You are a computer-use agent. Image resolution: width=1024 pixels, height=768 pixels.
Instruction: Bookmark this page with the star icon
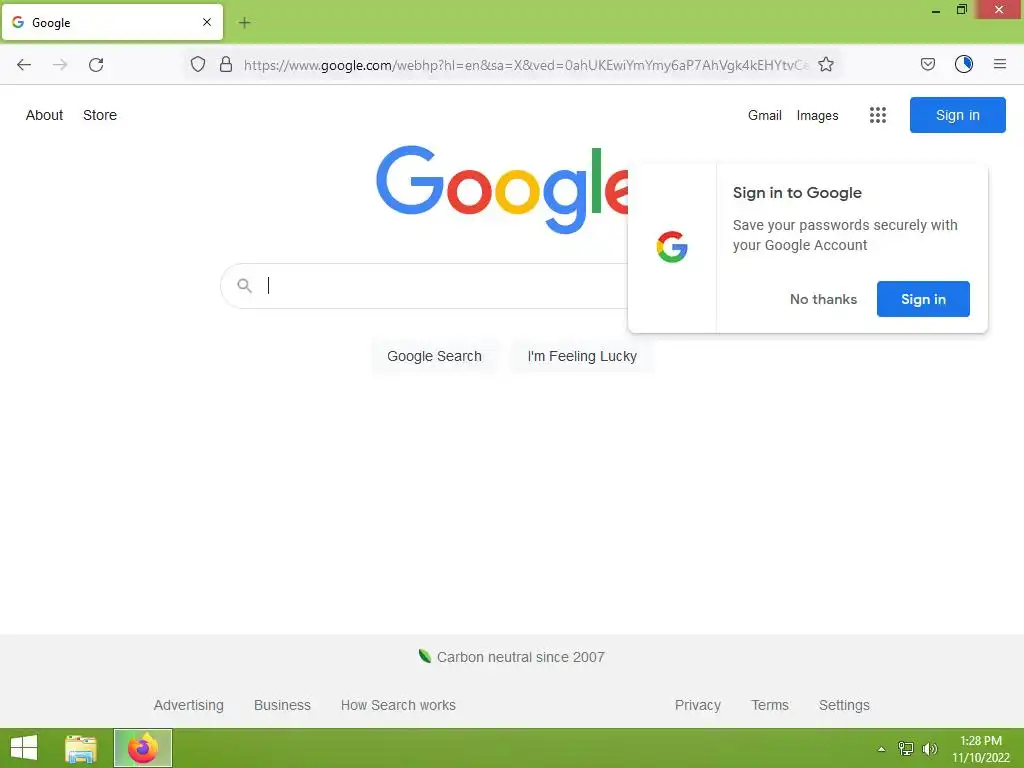point(826,64)
